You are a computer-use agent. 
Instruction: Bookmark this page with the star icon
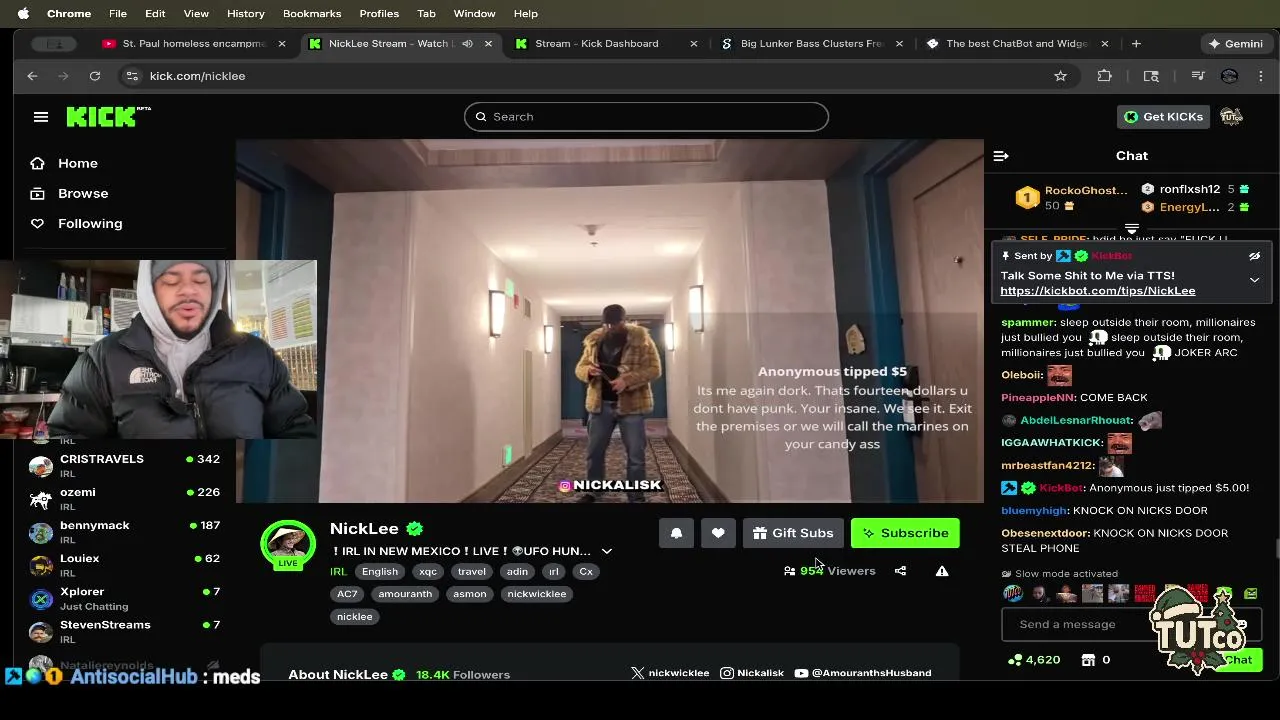click(1060, 76)
